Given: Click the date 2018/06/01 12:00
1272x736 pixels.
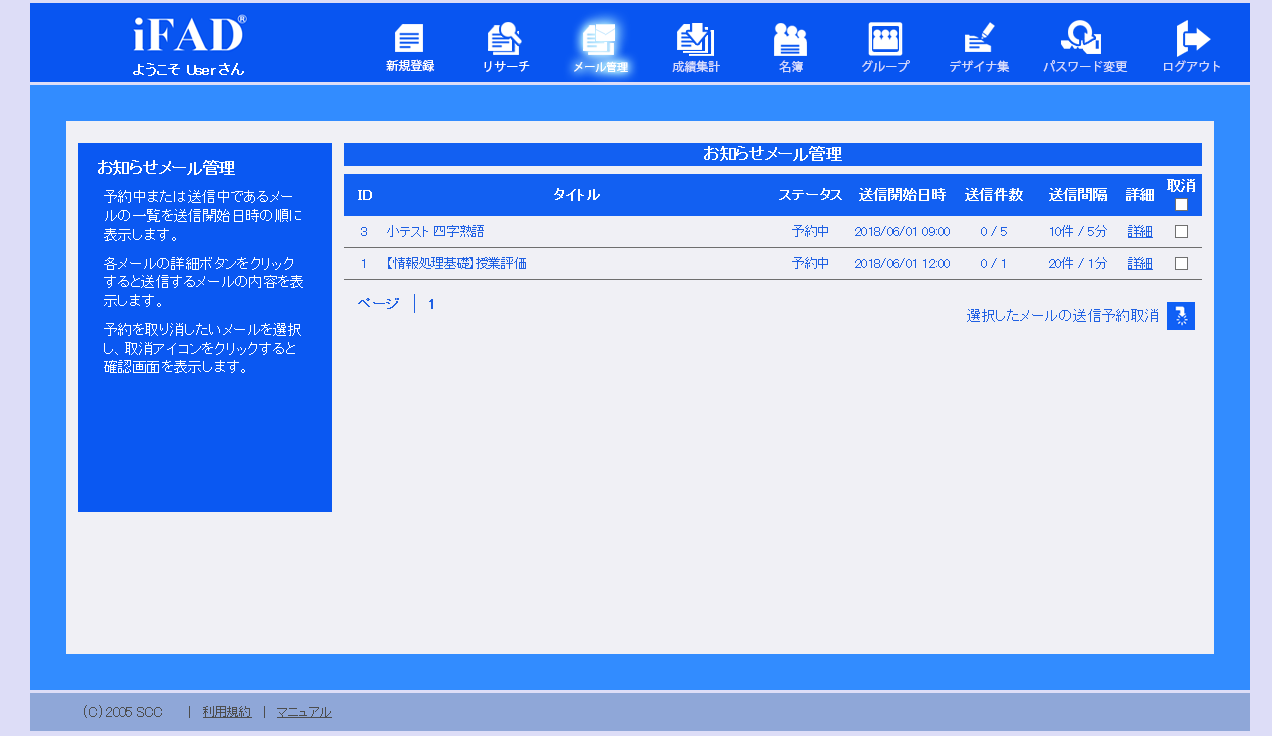Looking at the screenshot, I should point(902,263).
